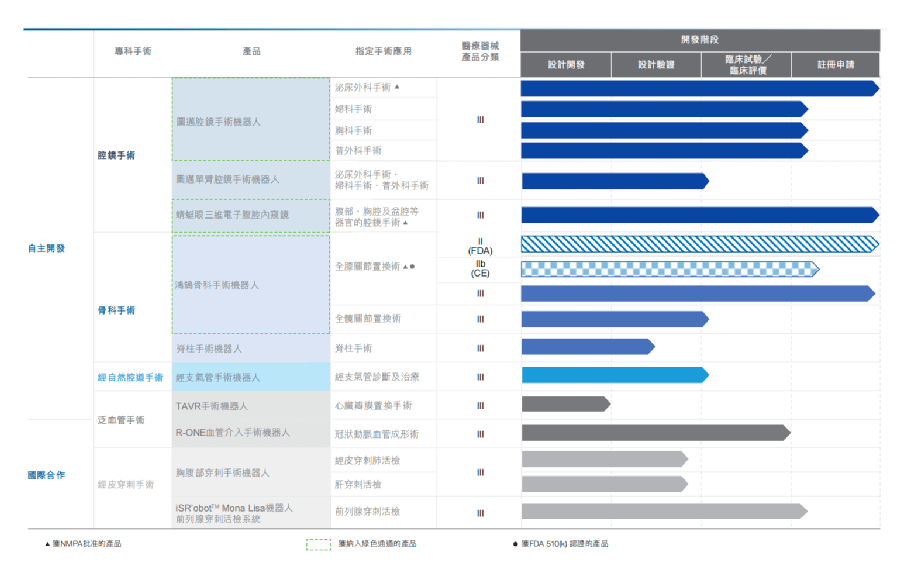Click the IIb (CE) classification label
915x563 pixels.
point(480,268)
